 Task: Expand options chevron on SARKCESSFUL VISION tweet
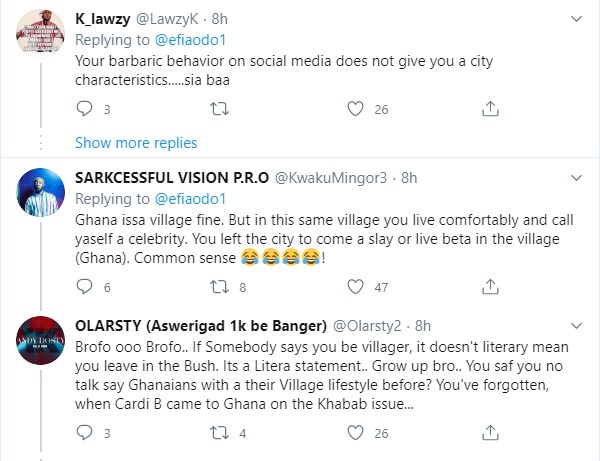(577, 177)
